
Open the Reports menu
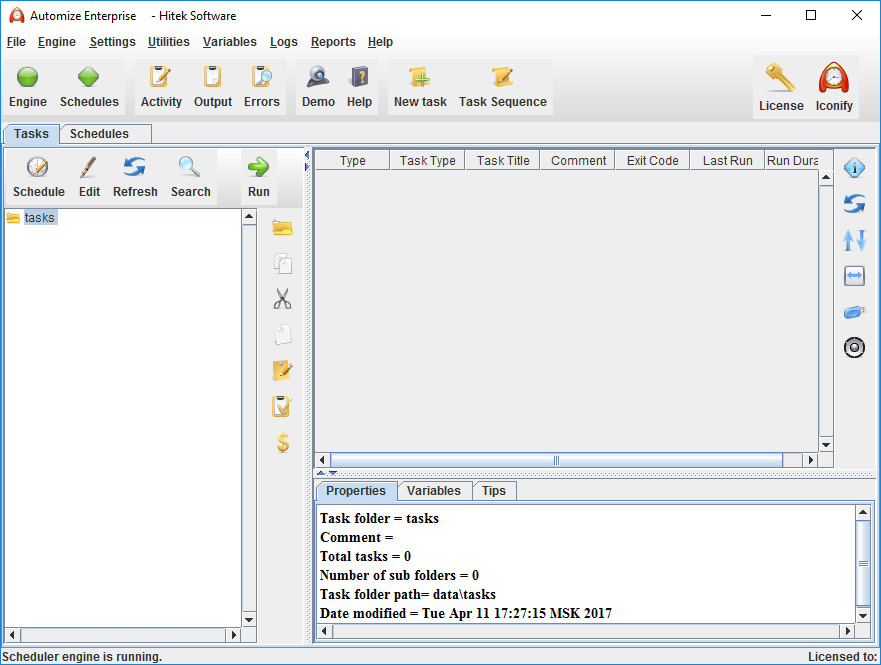[x=333, y=42]
